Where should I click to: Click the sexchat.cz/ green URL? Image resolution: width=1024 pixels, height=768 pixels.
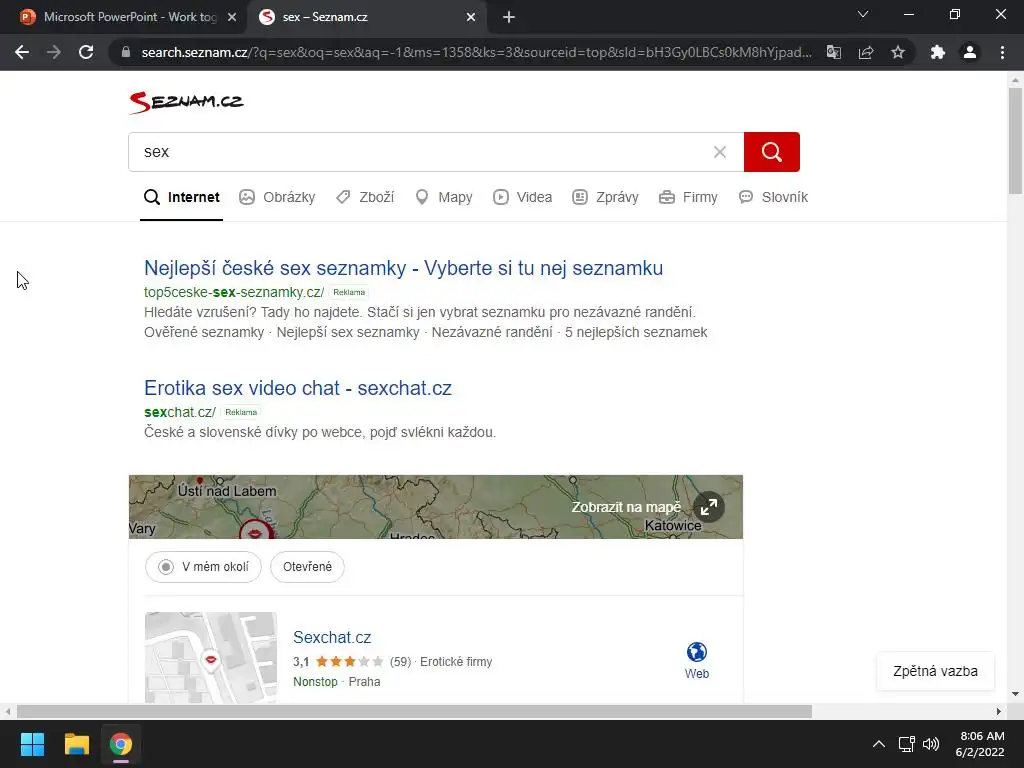coord(180,412)
